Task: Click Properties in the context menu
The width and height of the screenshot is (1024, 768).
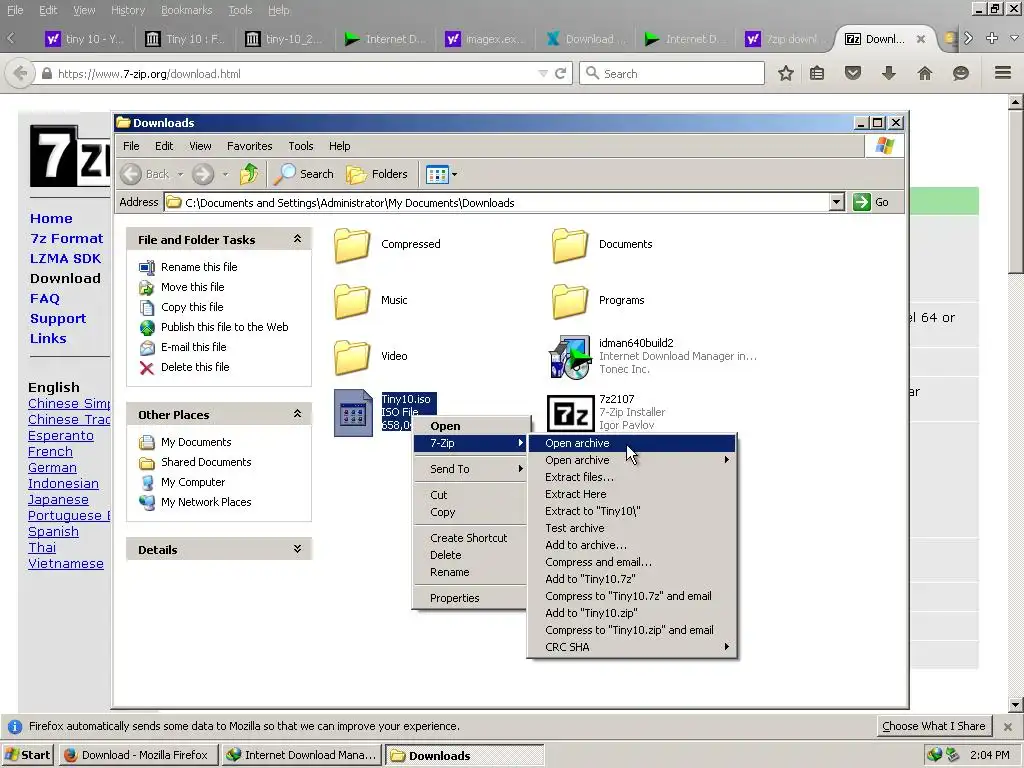Action: tap(470, 598)
